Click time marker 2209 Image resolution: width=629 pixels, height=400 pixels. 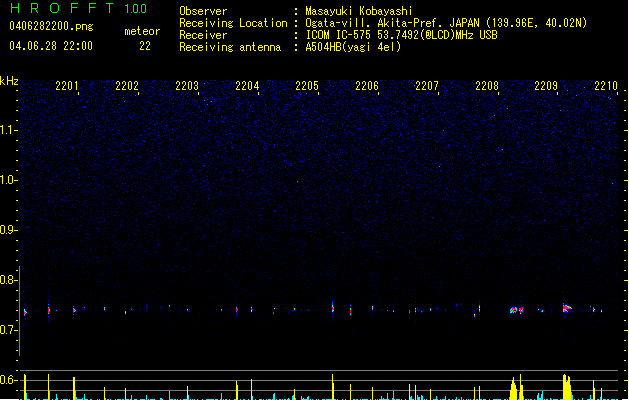546,85
